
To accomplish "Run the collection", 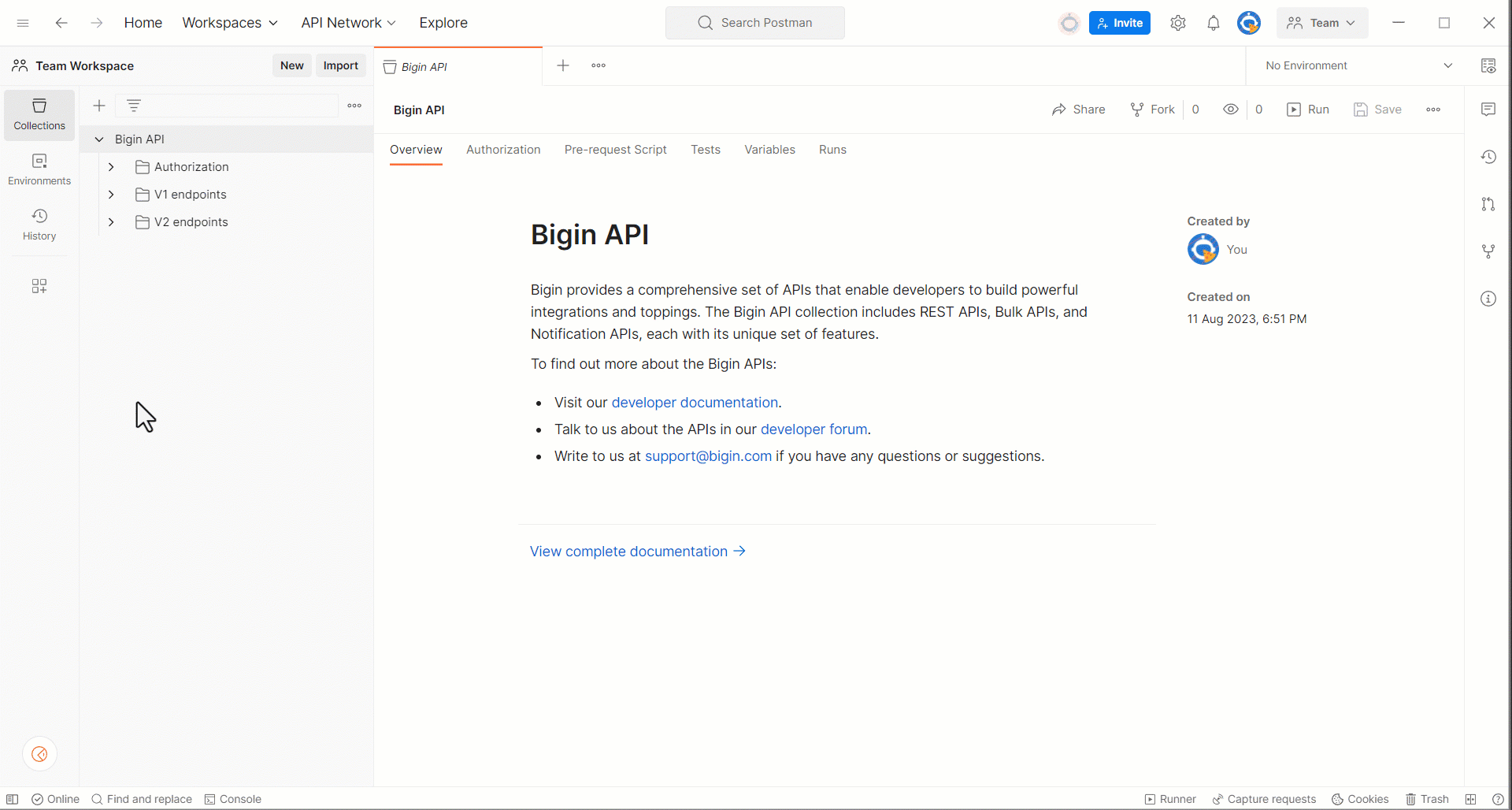I will pyautogui.click(x=1308, y=110).
